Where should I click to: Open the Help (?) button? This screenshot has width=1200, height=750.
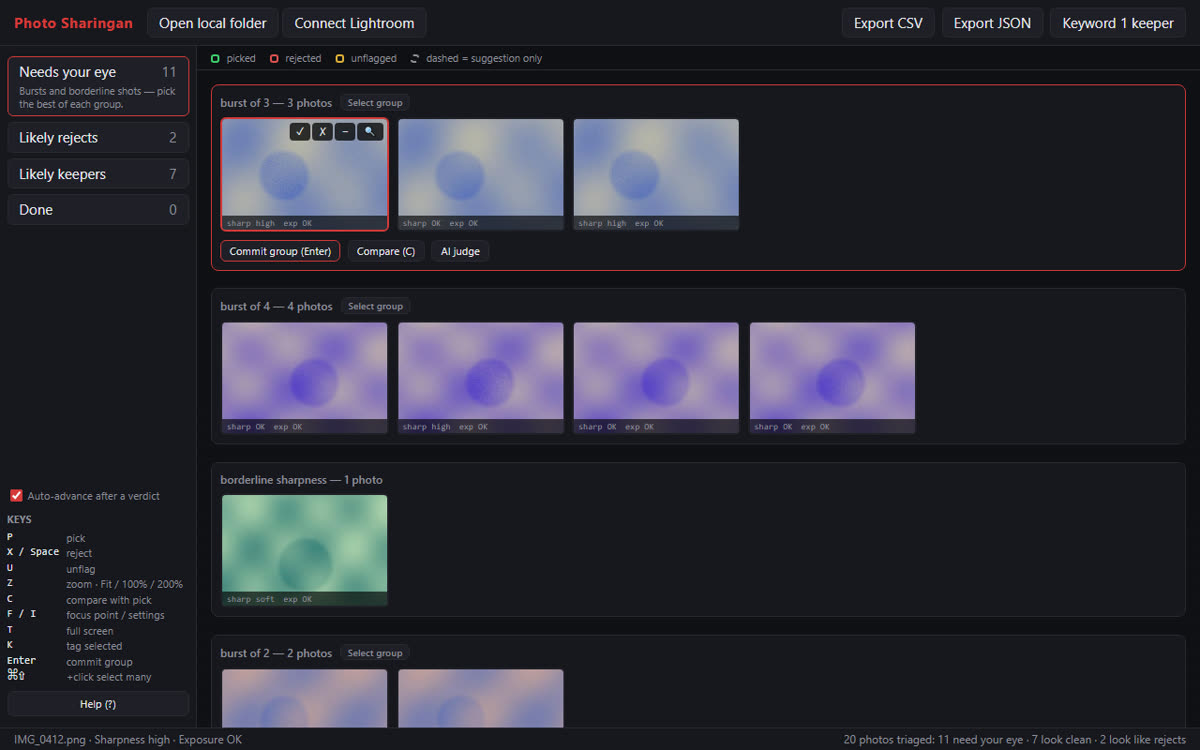click(98, 704)
